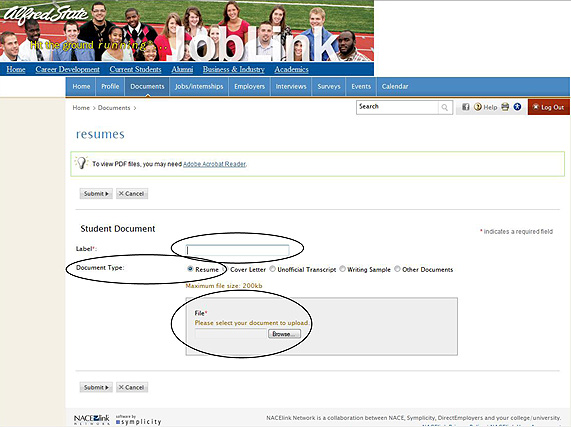Click the search magnifier icon
Screen dimensions: 571x427
pyautogui.click(x=445, y=107)
